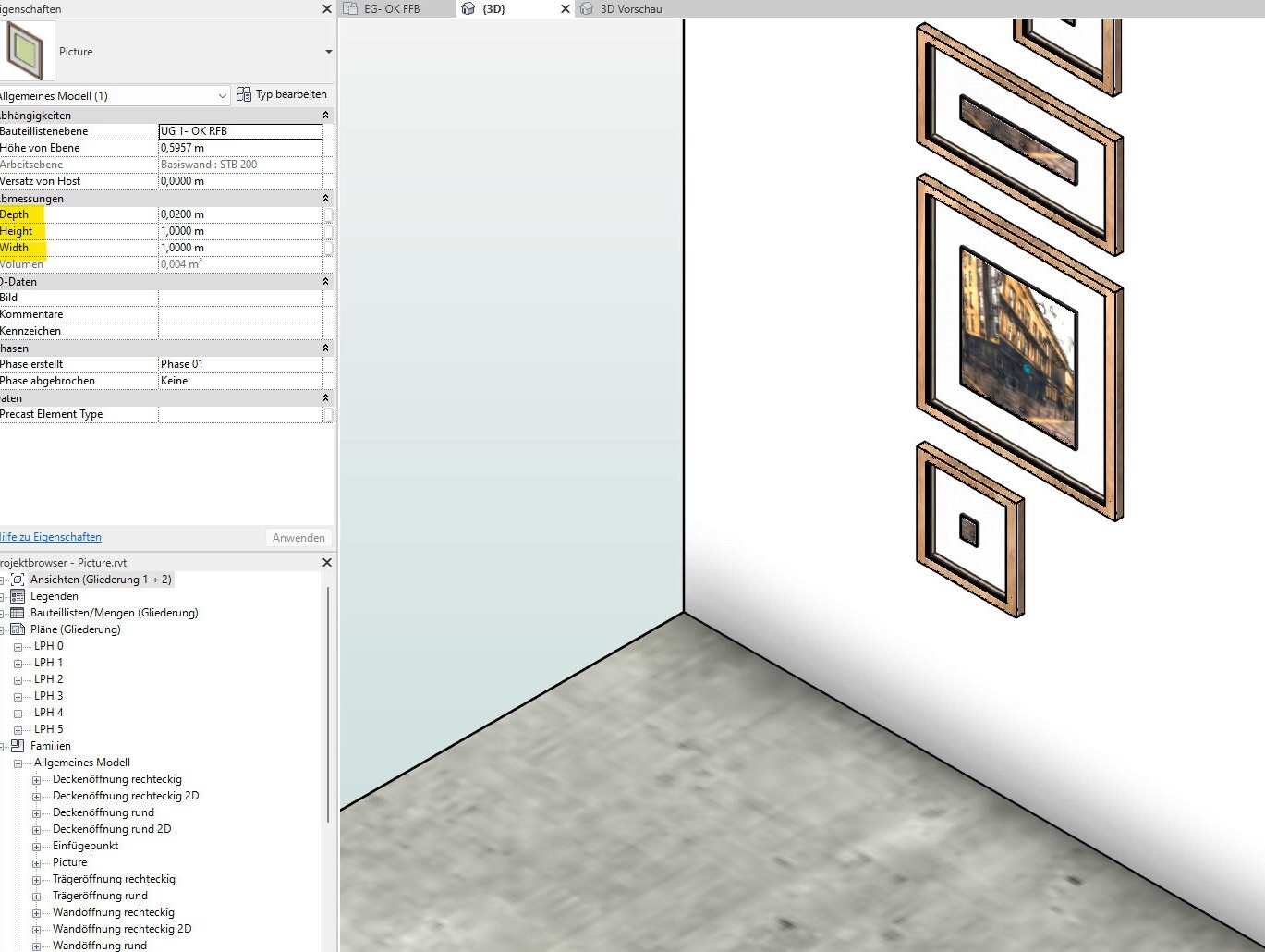Select the Picture family type thumbnail in Eigenschaften
The height and width of the screenshot is (952, 1265).
27,48
